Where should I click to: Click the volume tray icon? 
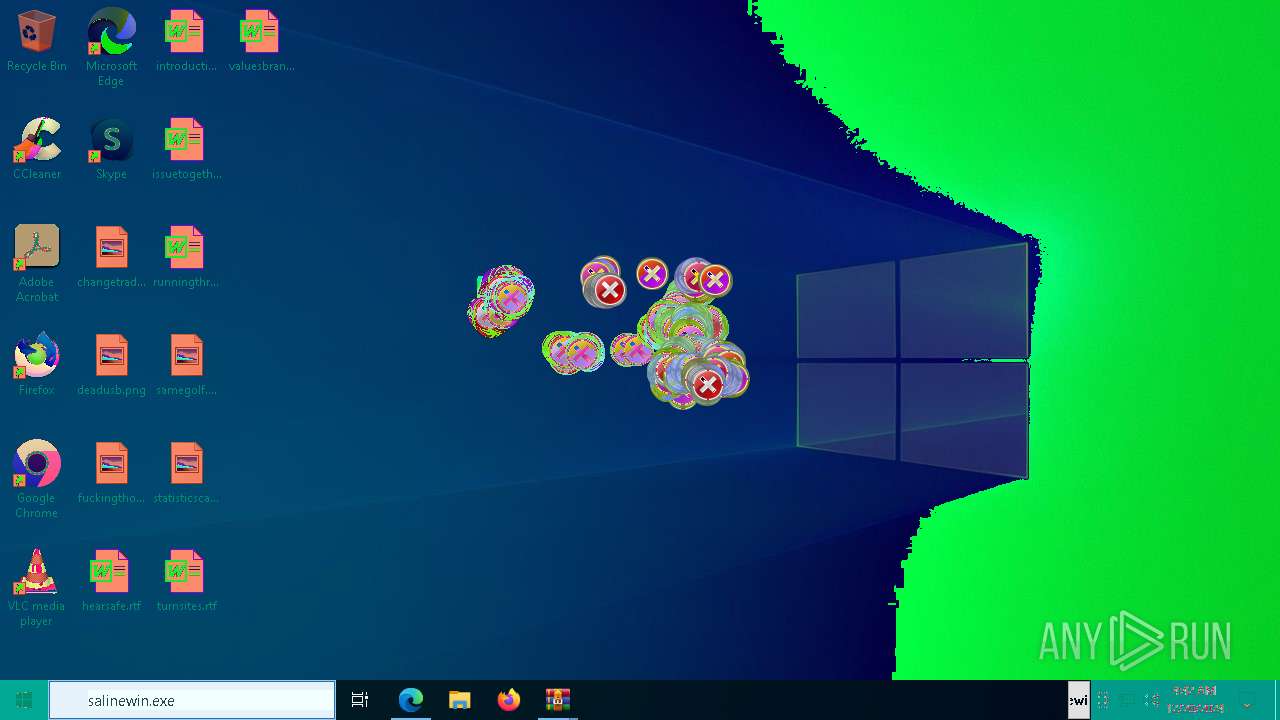(x=1152, y=700)
